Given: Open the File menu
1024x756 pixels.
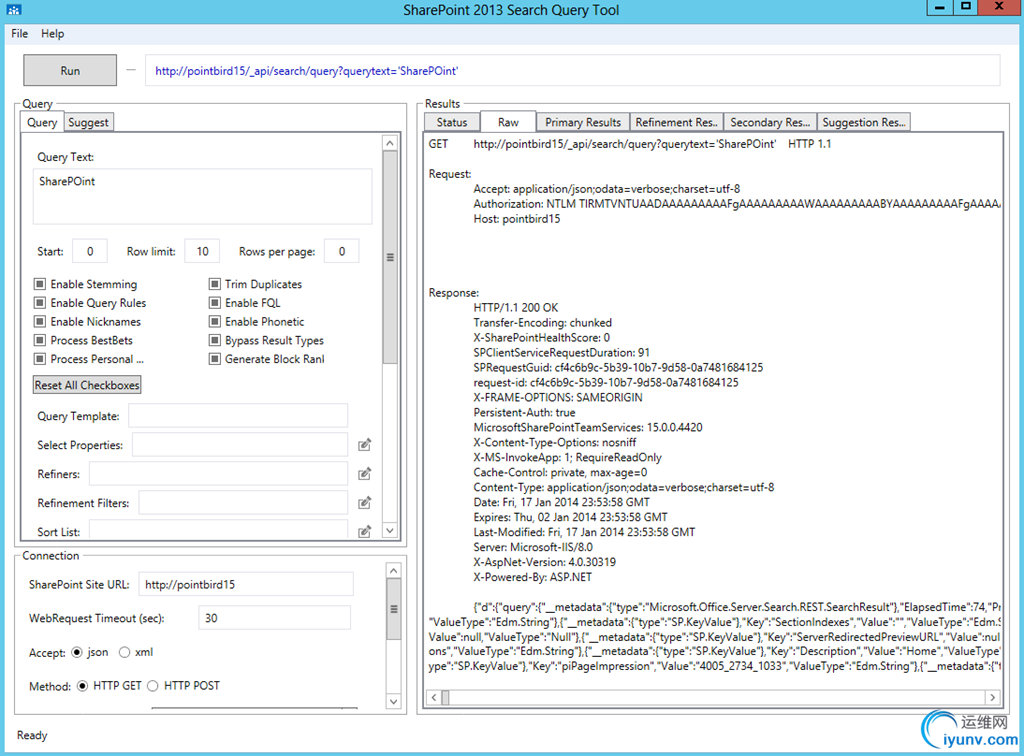Looking at the screenshot, I should coord(20,33).
